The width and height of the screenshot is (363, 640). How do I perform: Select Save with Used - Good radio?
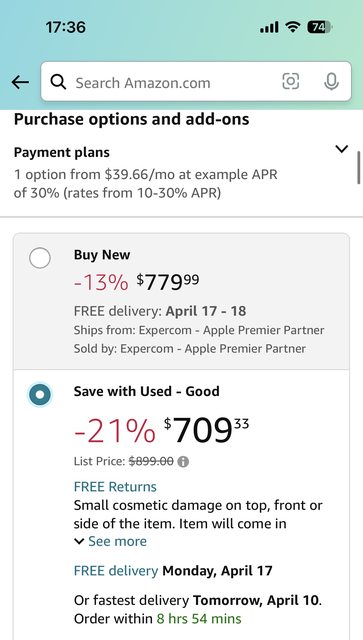pos(40,395)
